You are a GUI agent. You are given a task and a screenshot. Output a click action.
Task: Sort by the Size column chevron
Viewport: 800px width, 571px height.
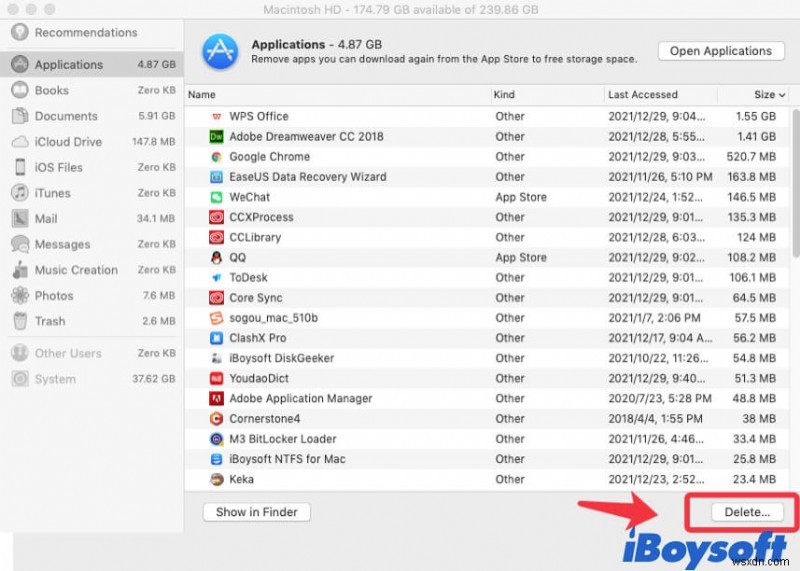pyautogui.click(x=782, y=95)
